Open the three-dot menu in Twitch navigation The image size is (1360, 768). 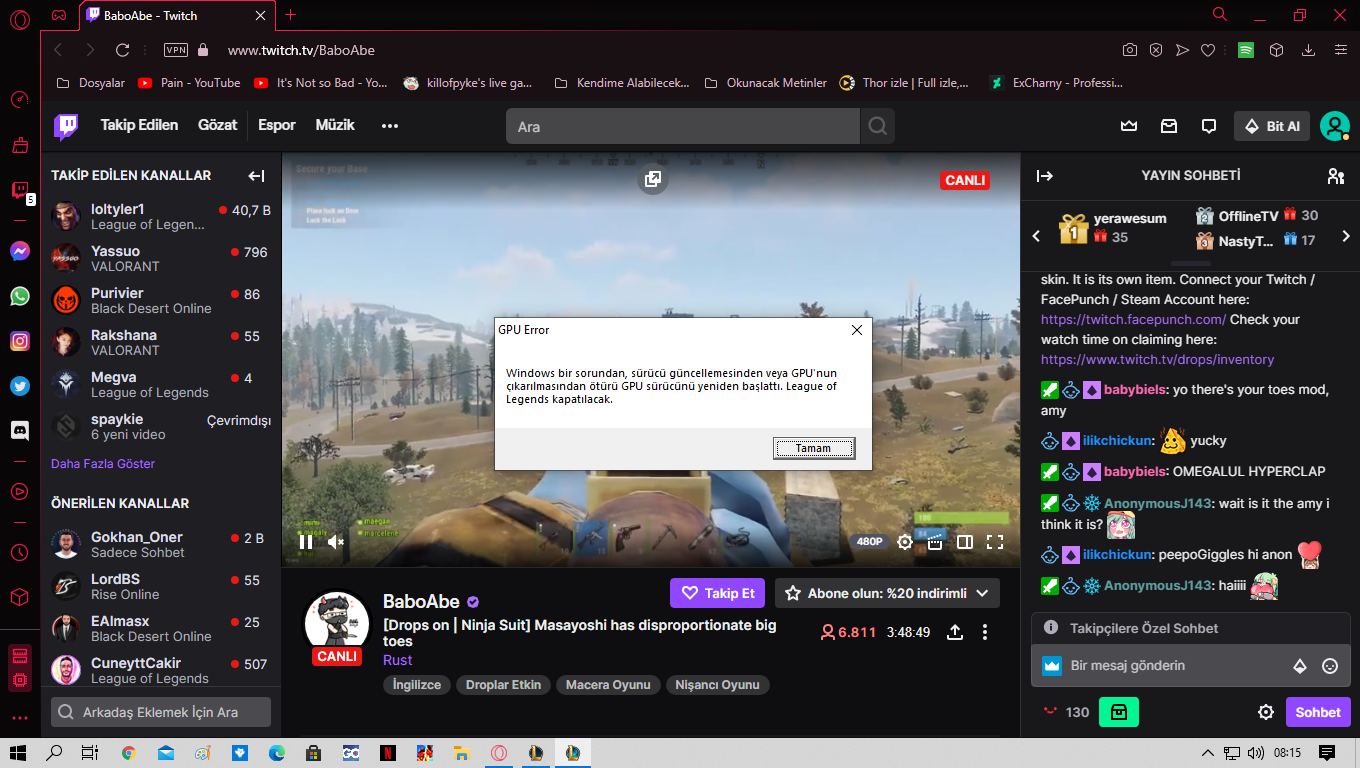pos(390,126)
